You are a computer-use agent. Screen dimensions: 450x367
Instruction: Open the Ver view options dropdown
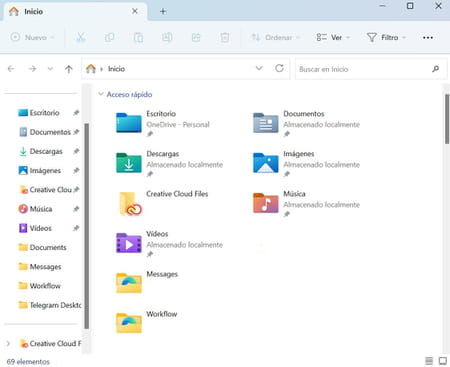pos(333,37)
